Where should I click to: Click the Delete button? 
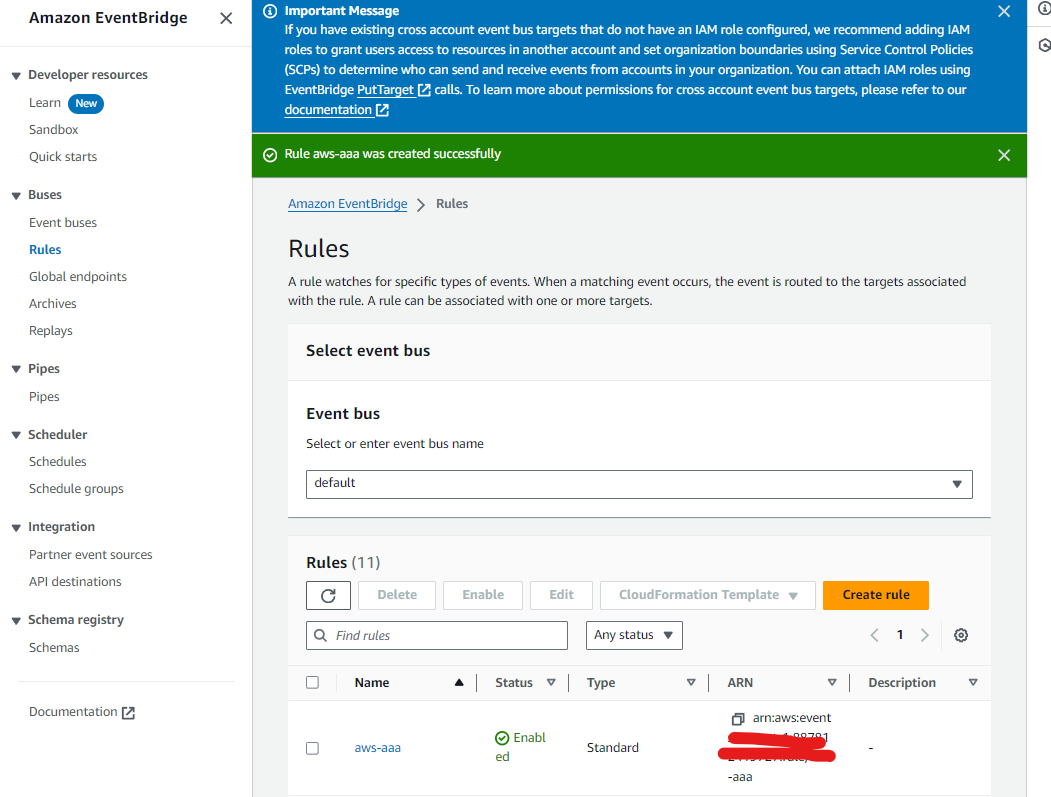coord(397,595)
